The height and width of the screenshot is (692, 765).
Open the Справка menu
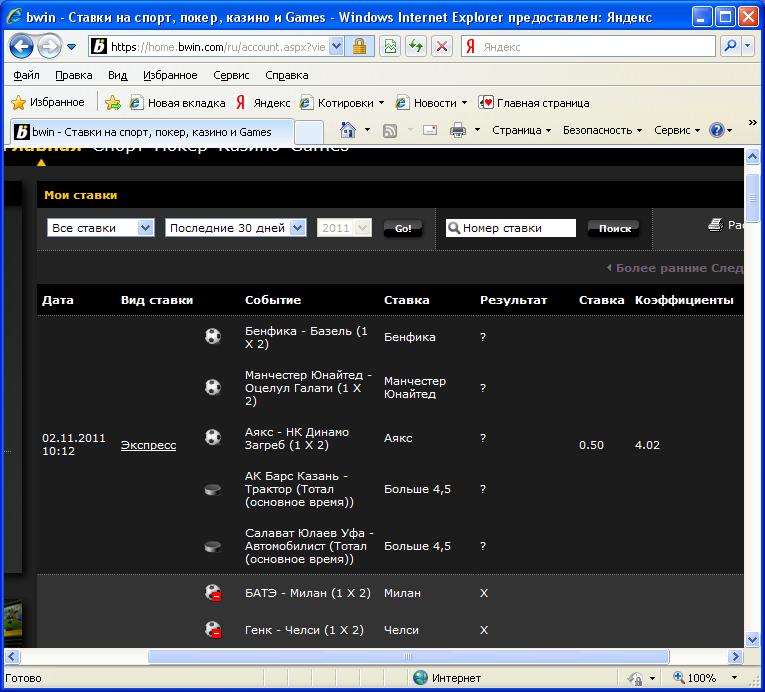point(287,75)
